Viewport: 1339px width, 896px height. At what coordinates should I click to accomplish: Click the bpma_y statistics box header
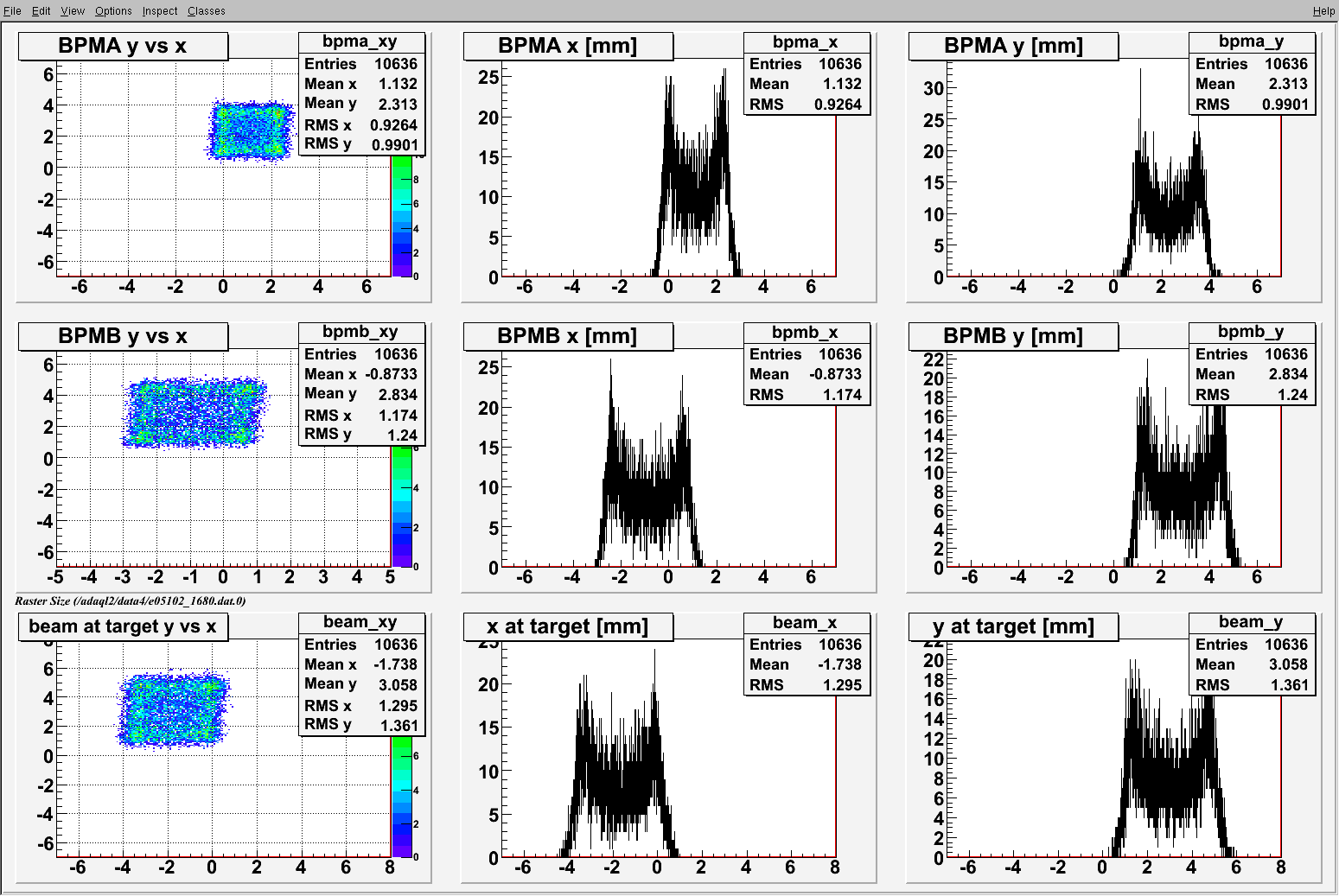1252,42
